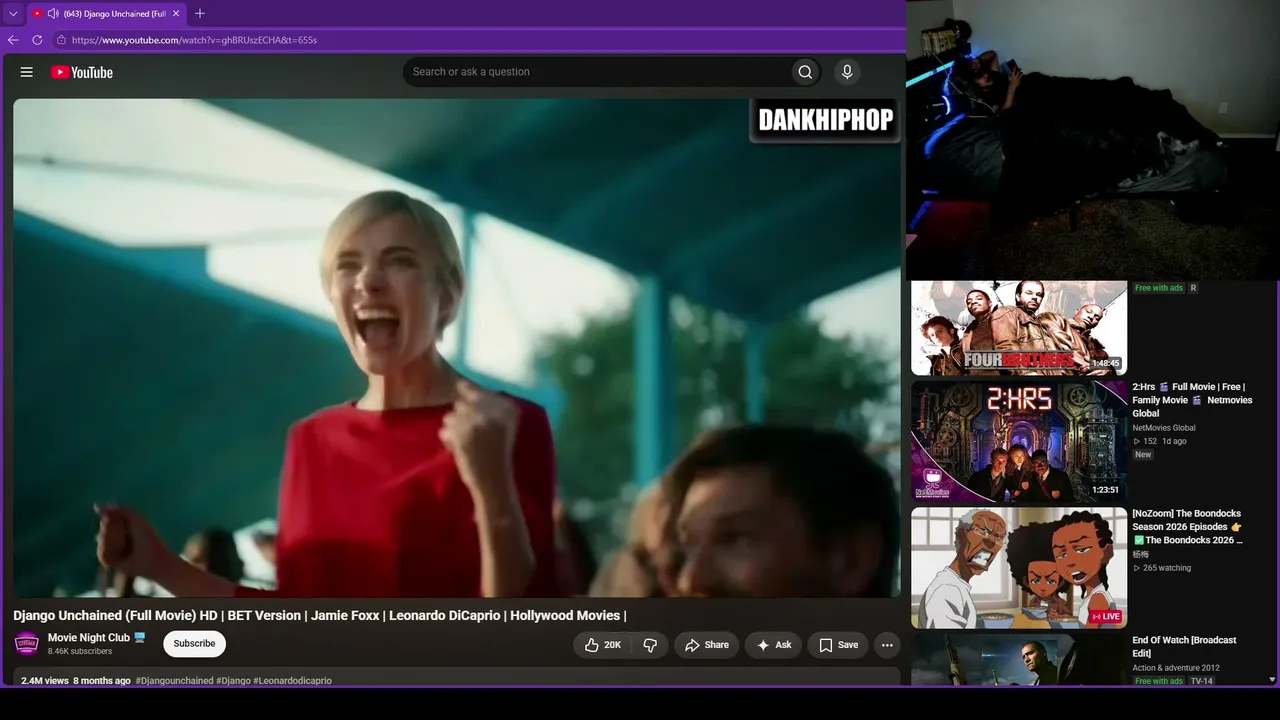Select the Django Unchained browser tab

click(106, 14)
